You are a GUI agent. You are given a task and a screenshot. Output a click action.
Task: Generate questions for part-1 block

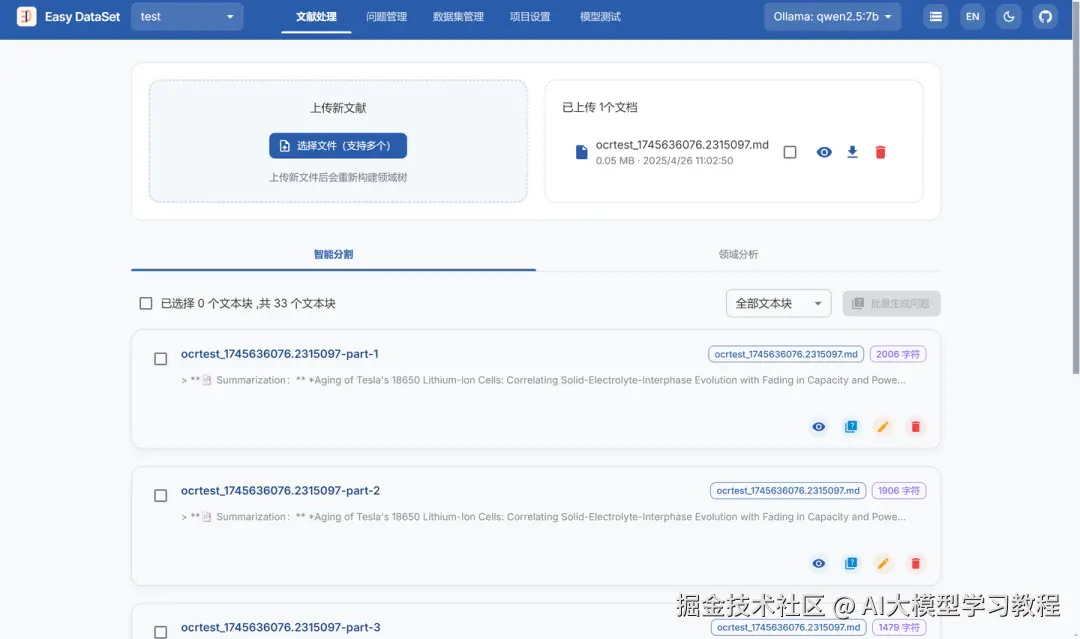(851, 427)
